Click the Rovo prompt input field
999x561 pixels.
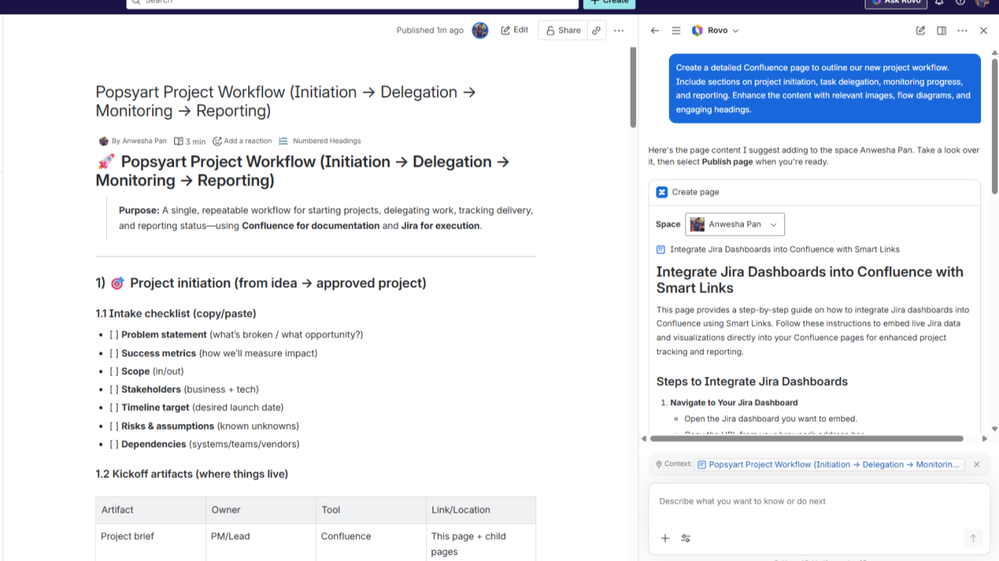tap(819, 501)
